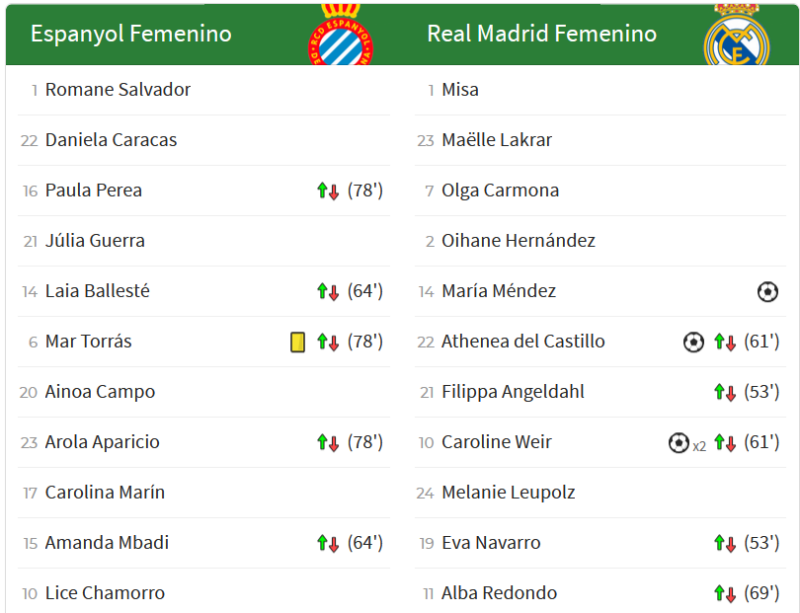Open the Espanyol Femenino team heading
Viewport: 800px width, 613px height.
click(x=131, y=34)
